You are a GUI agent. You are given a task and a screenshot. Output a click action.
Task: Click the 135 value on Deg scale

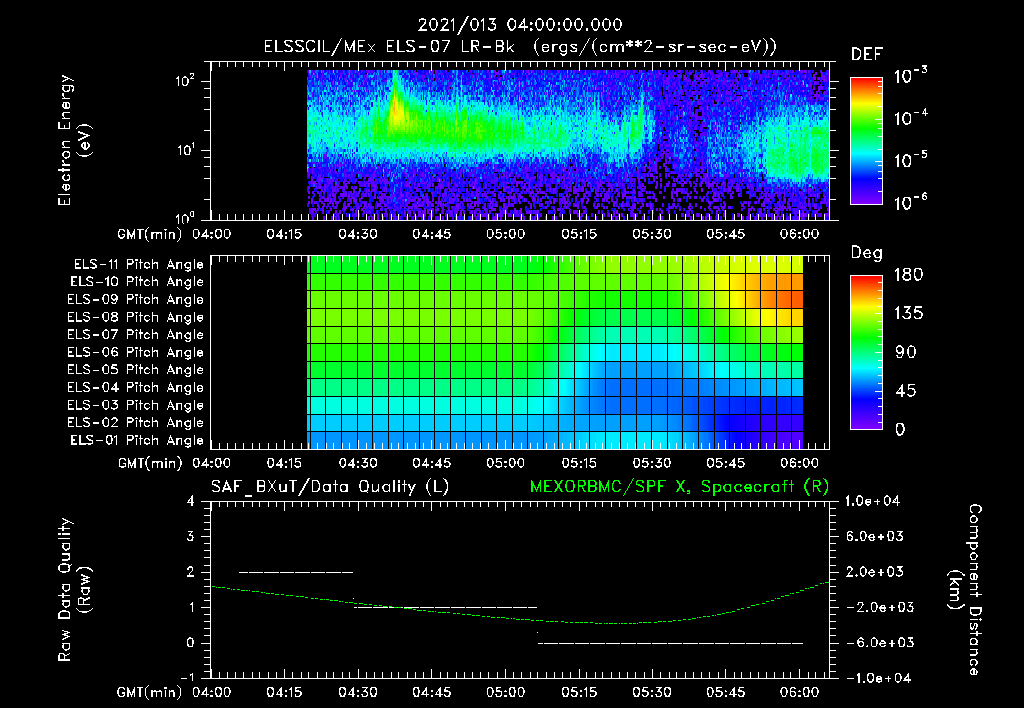pyautogui.click(x=908, y=314)
